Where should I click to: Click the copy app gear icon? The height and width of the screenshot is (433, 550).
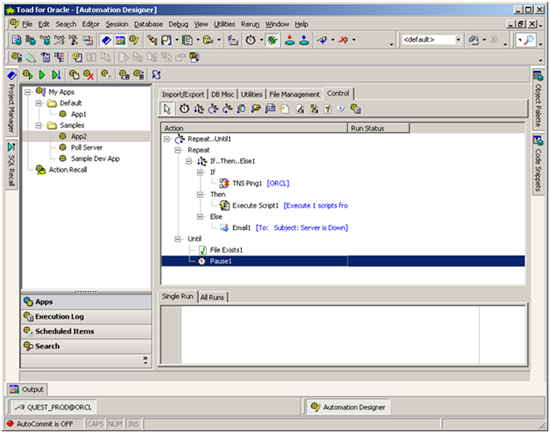(x=74, y=75)
